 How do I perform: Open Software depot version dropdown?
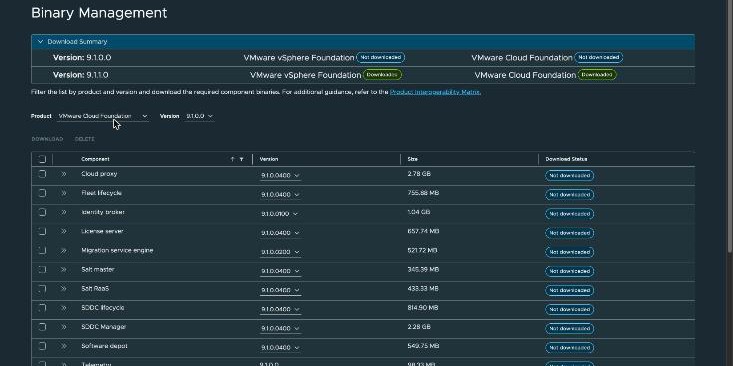point(280,348)
